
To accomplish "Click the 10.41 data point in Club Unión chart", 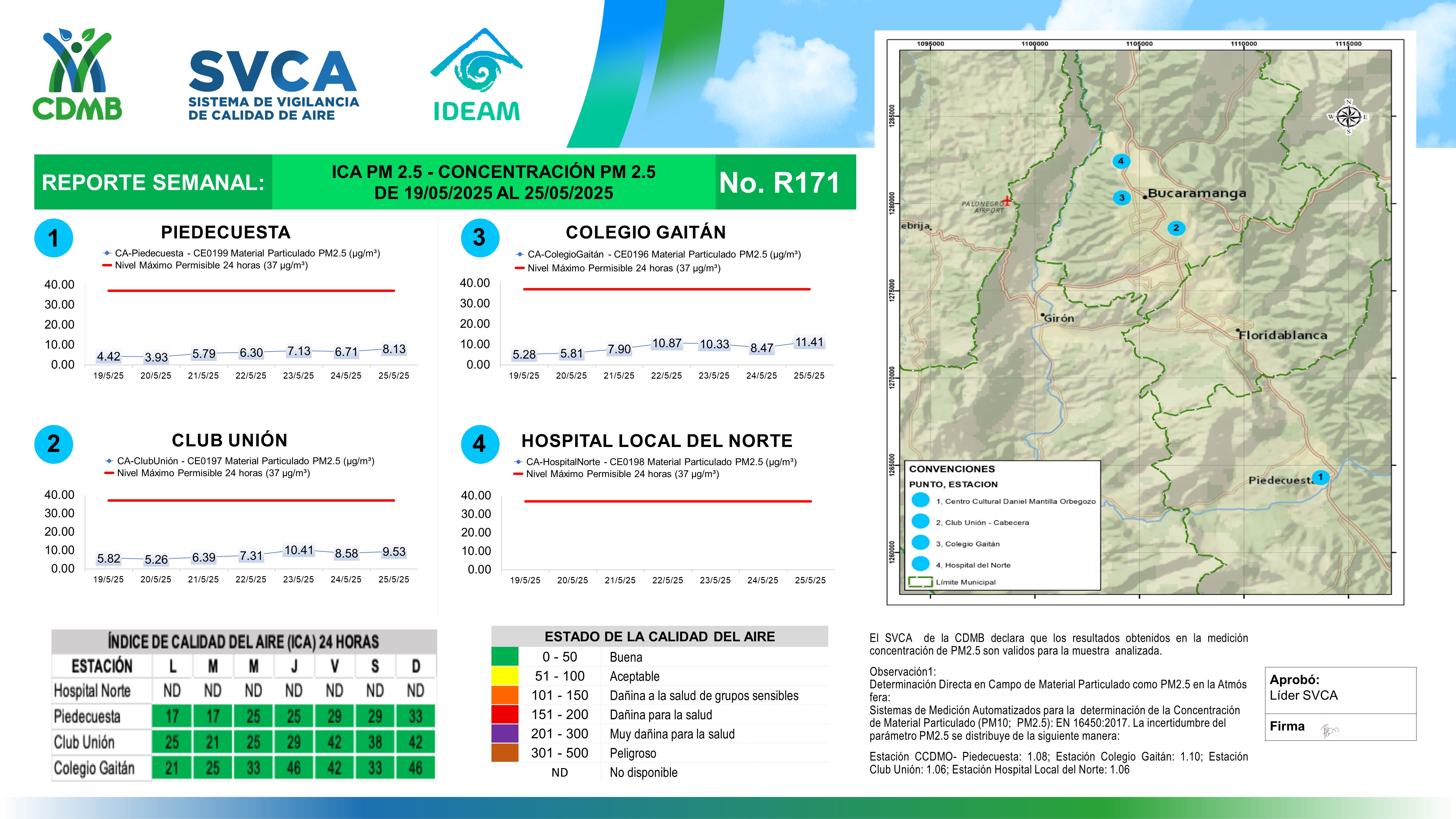I will click(x=299, y=550).
